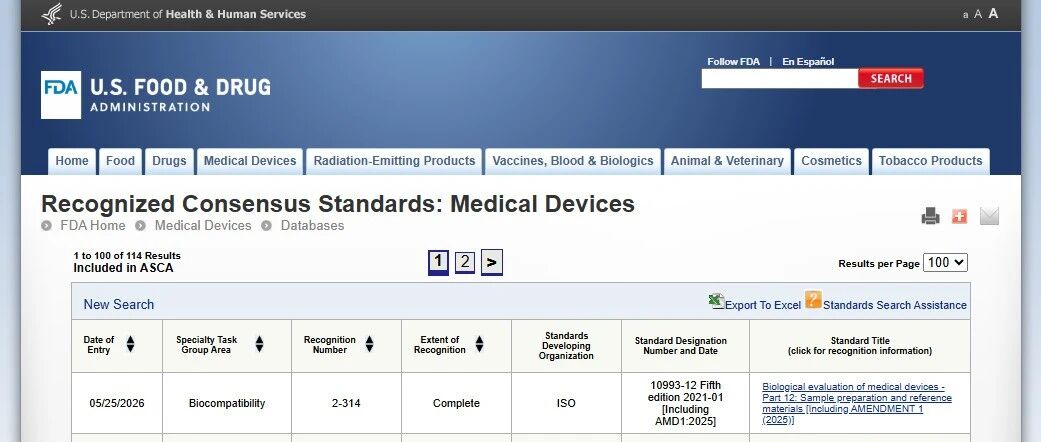Select largest text size 'A'
Screen dimensions: 1041x442
(993, 13)
